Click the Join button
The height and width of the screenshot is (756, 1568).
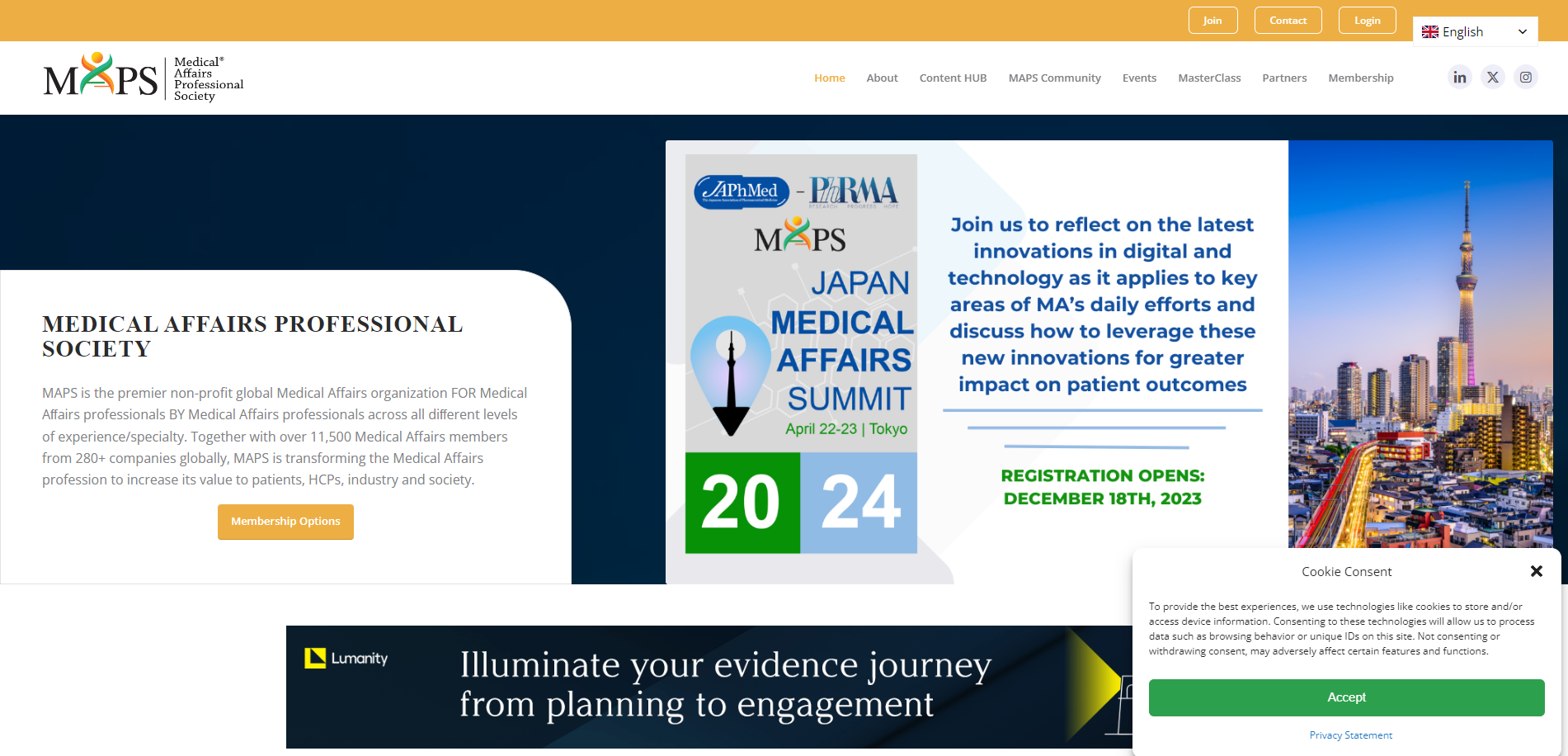(1212, 21)
